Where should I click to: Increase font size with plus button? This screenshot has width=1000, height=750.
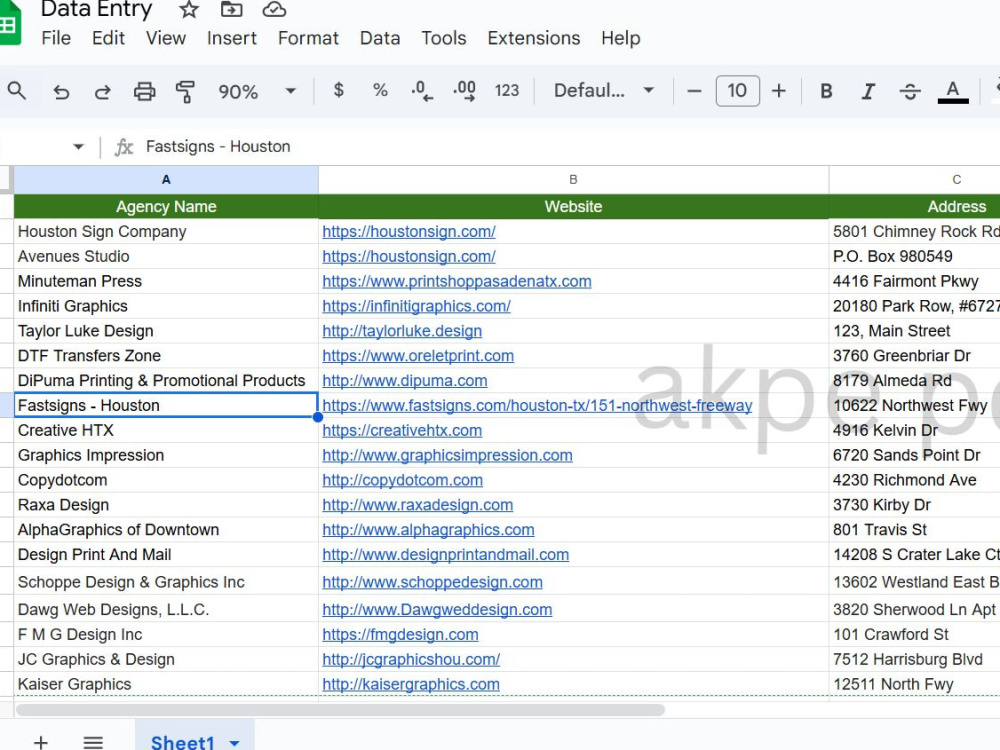click(779, 91)
